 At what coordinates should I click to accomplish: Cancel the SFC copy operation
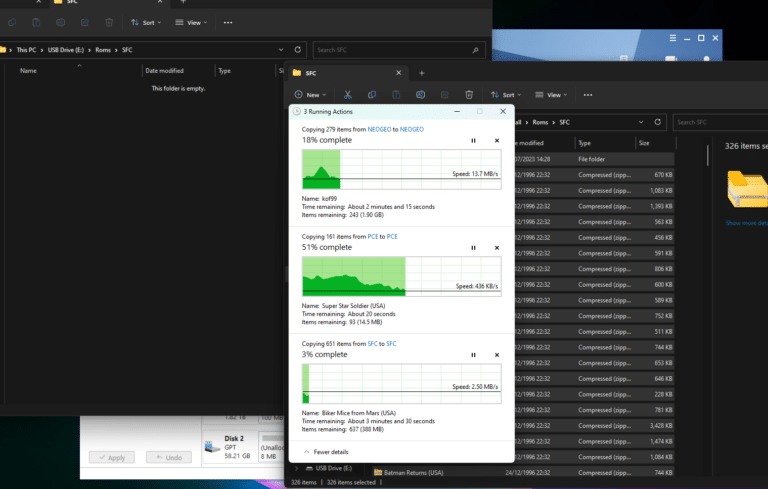click(x=496, y=355)
